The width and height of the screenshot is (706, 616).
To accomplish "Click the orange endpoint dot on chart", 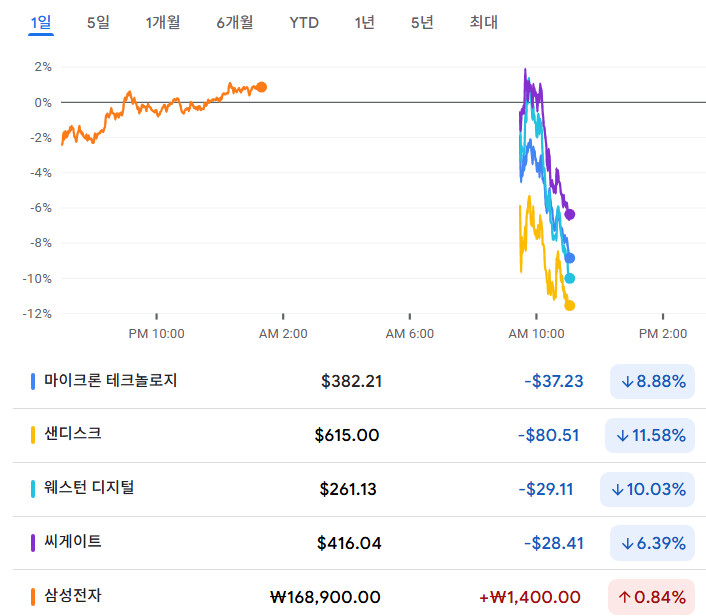I will [x=262, y=87].
